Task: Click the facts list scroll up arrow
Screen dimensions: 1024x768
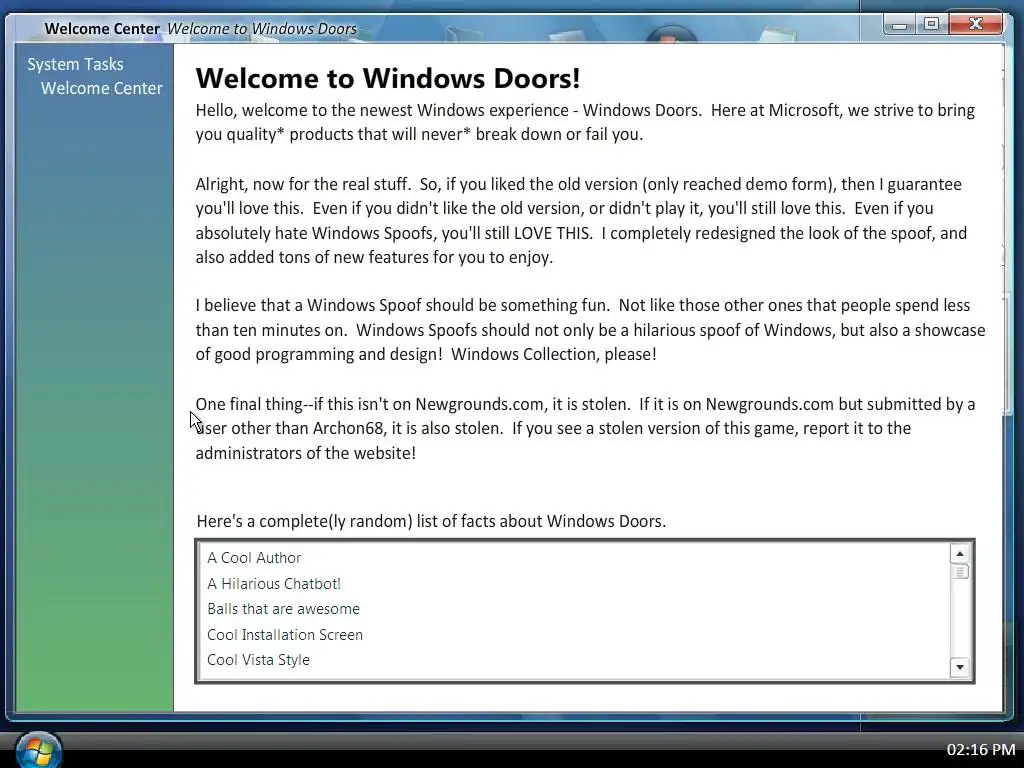Action: [x=959, y=554]
